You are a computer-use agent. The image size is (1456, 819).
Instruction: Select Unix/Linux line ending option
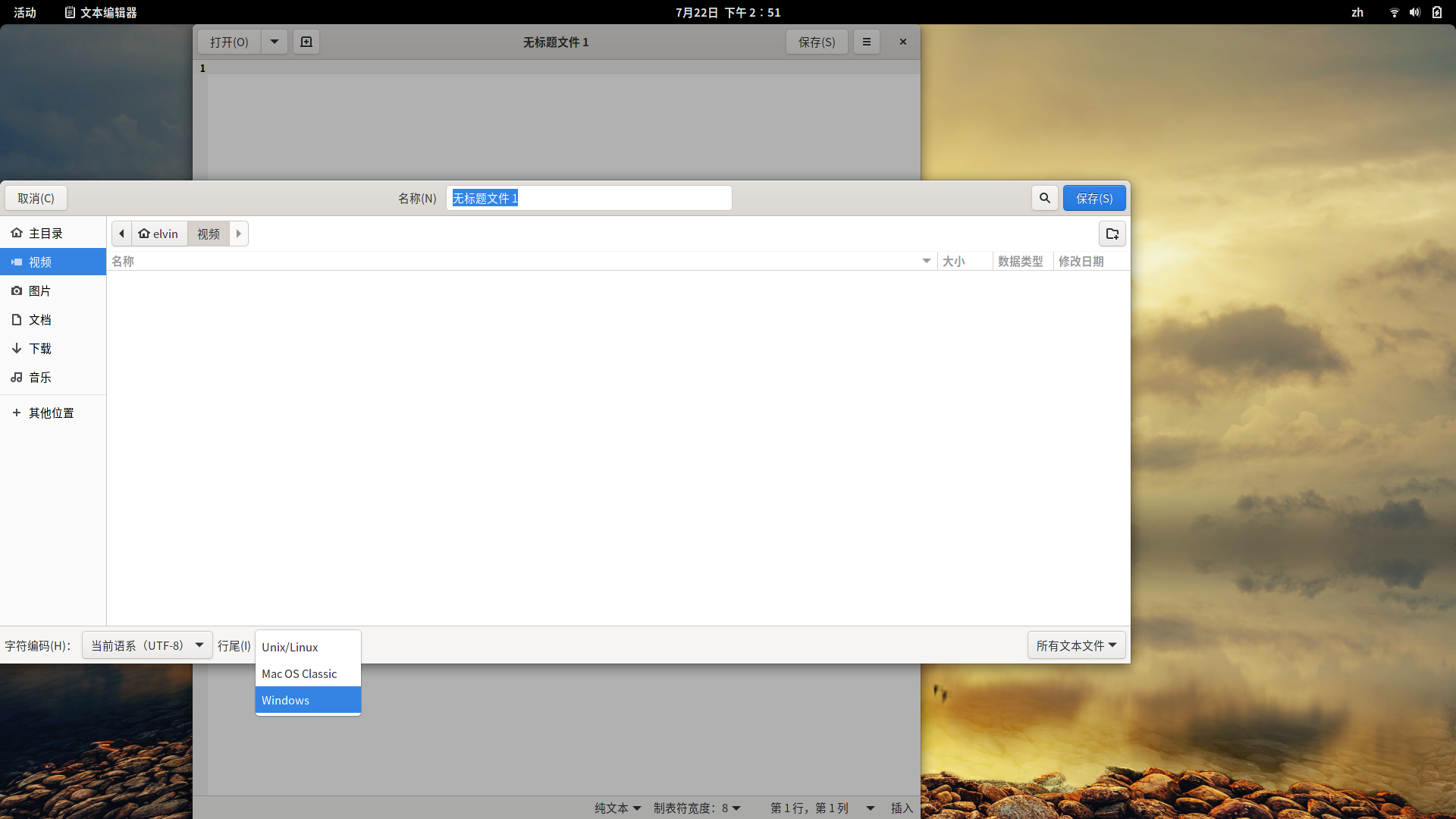pos(307,647)
